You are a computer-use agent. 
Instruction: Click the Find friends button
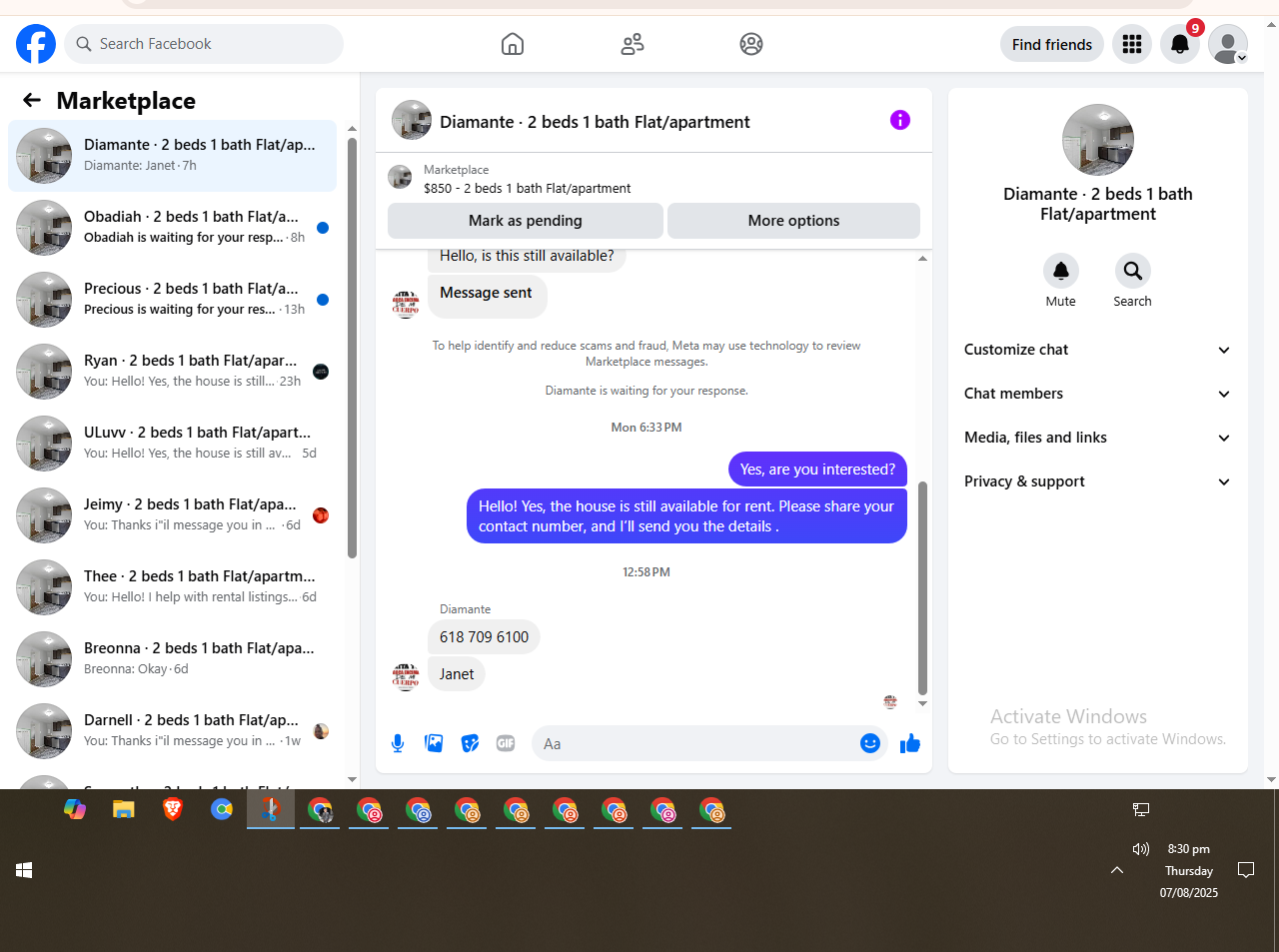[x=1052, y=44]
